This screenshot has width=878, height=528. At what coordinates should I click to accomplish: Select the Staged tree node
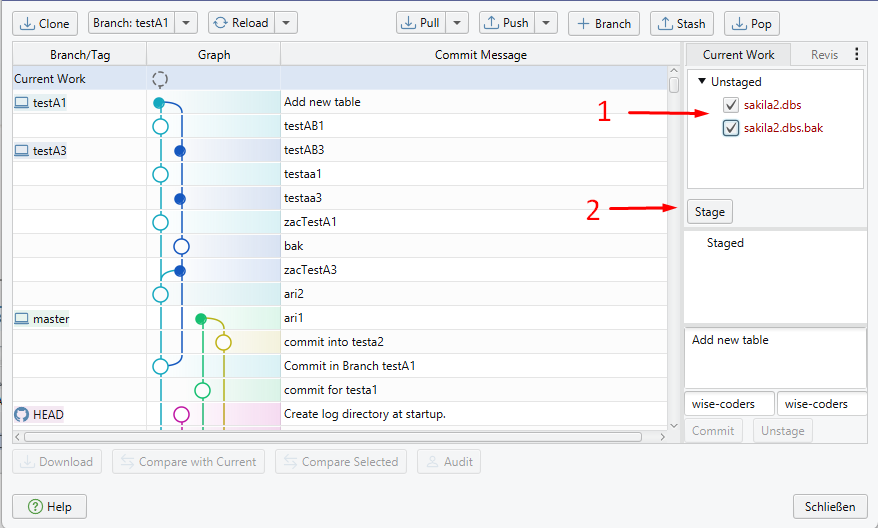[x=725, y=243]
